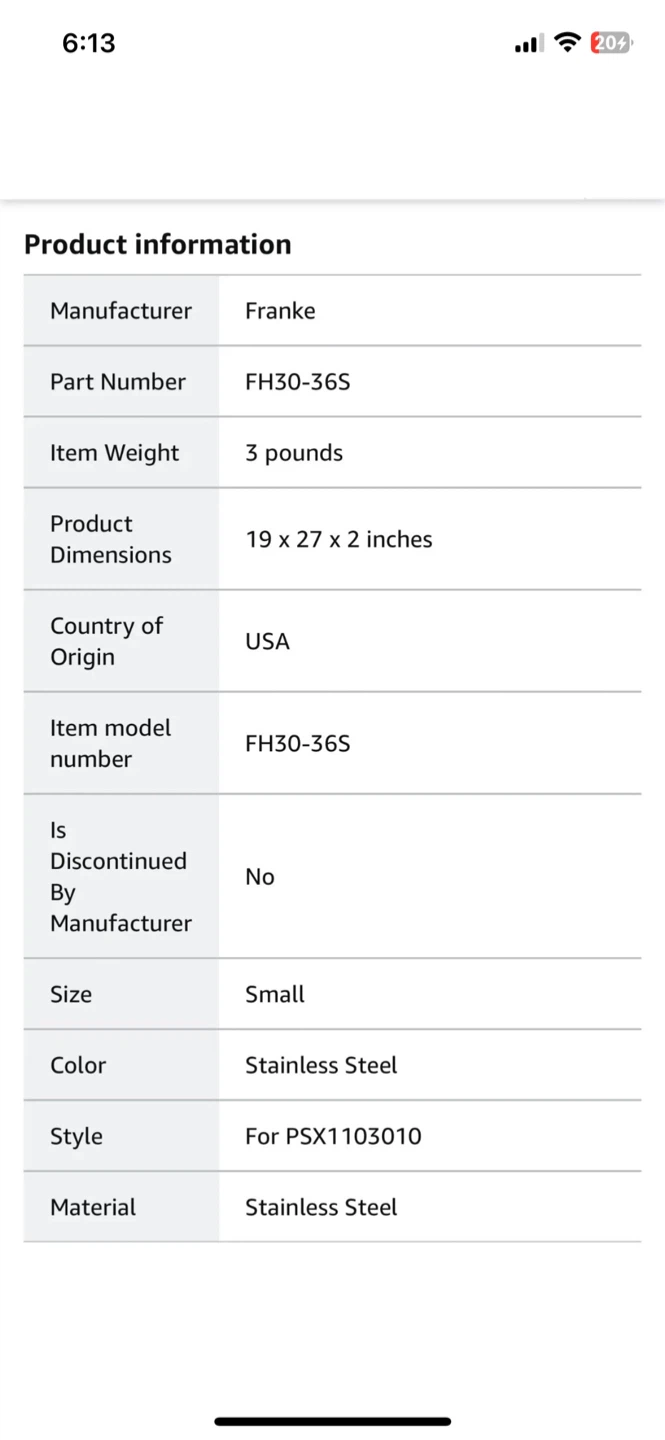The height and width of the screenshot is (1440, 665).
Task: Select the Is Discontinued By Manufacturer label
Action: click(x=119, y=876)
